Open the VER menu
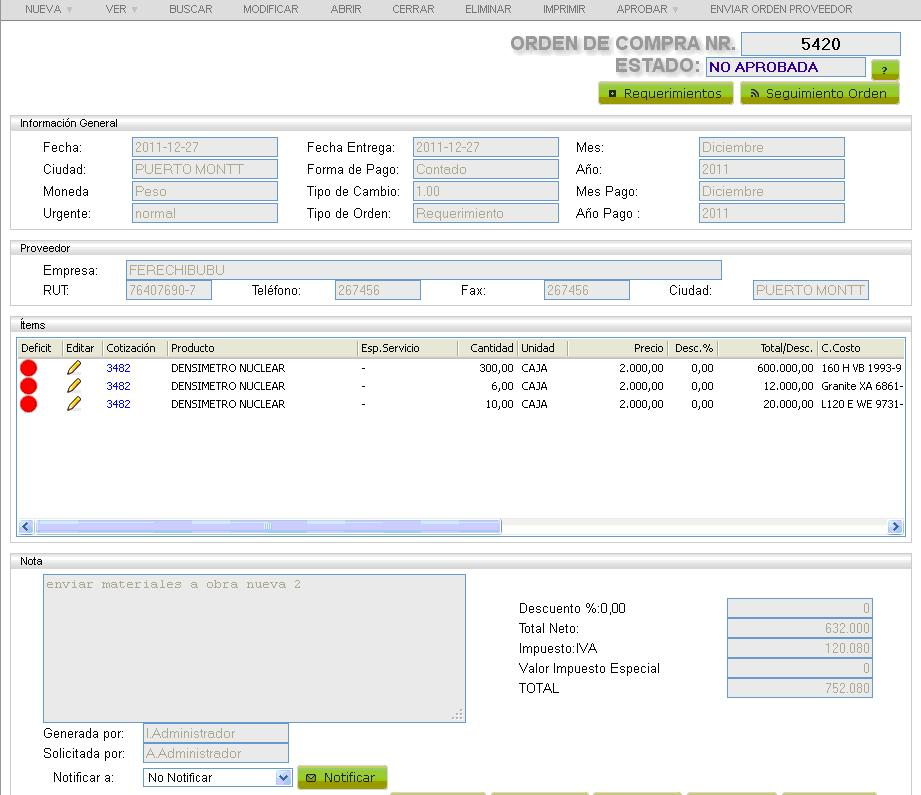921x795 pixels. point(121,9)
